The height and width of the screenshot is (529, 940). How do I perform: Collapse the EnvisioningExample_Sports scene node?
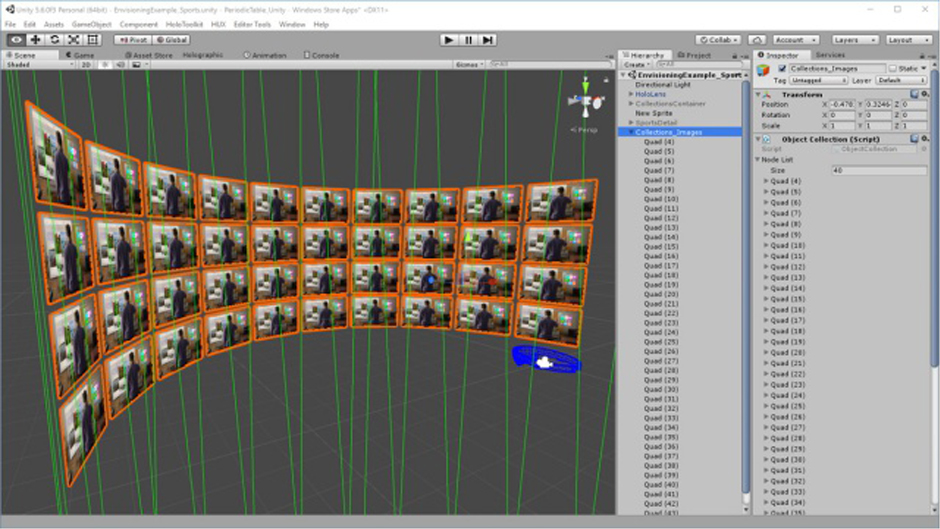(624, 76)
